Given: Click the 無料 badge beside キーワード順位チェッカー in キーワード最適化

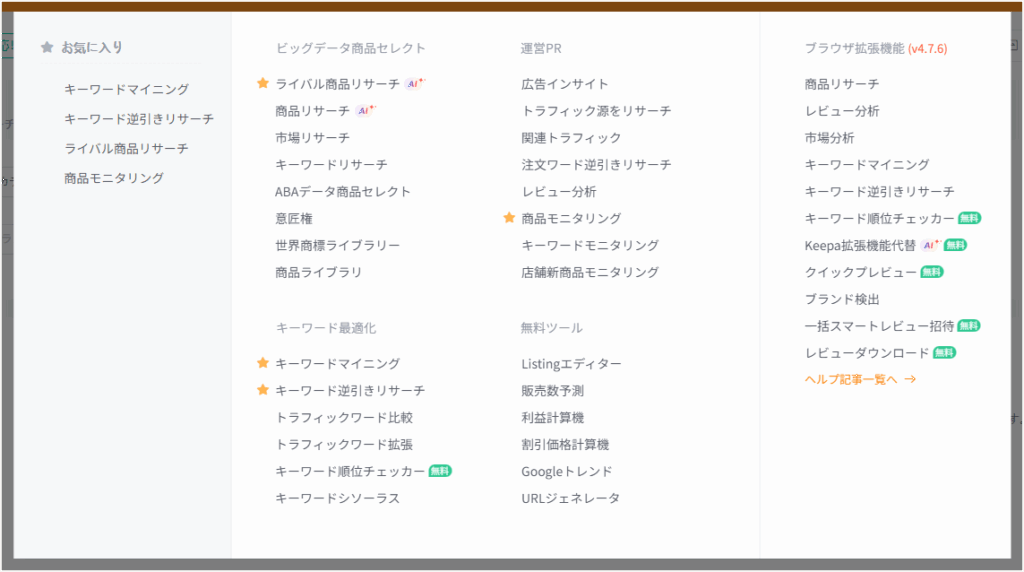Looking at the screenshot, I should tap(440, 471).
